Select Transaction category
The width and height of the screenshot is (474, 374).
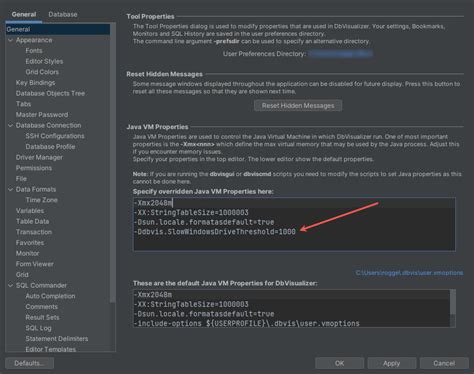click(x=34, y=232)
